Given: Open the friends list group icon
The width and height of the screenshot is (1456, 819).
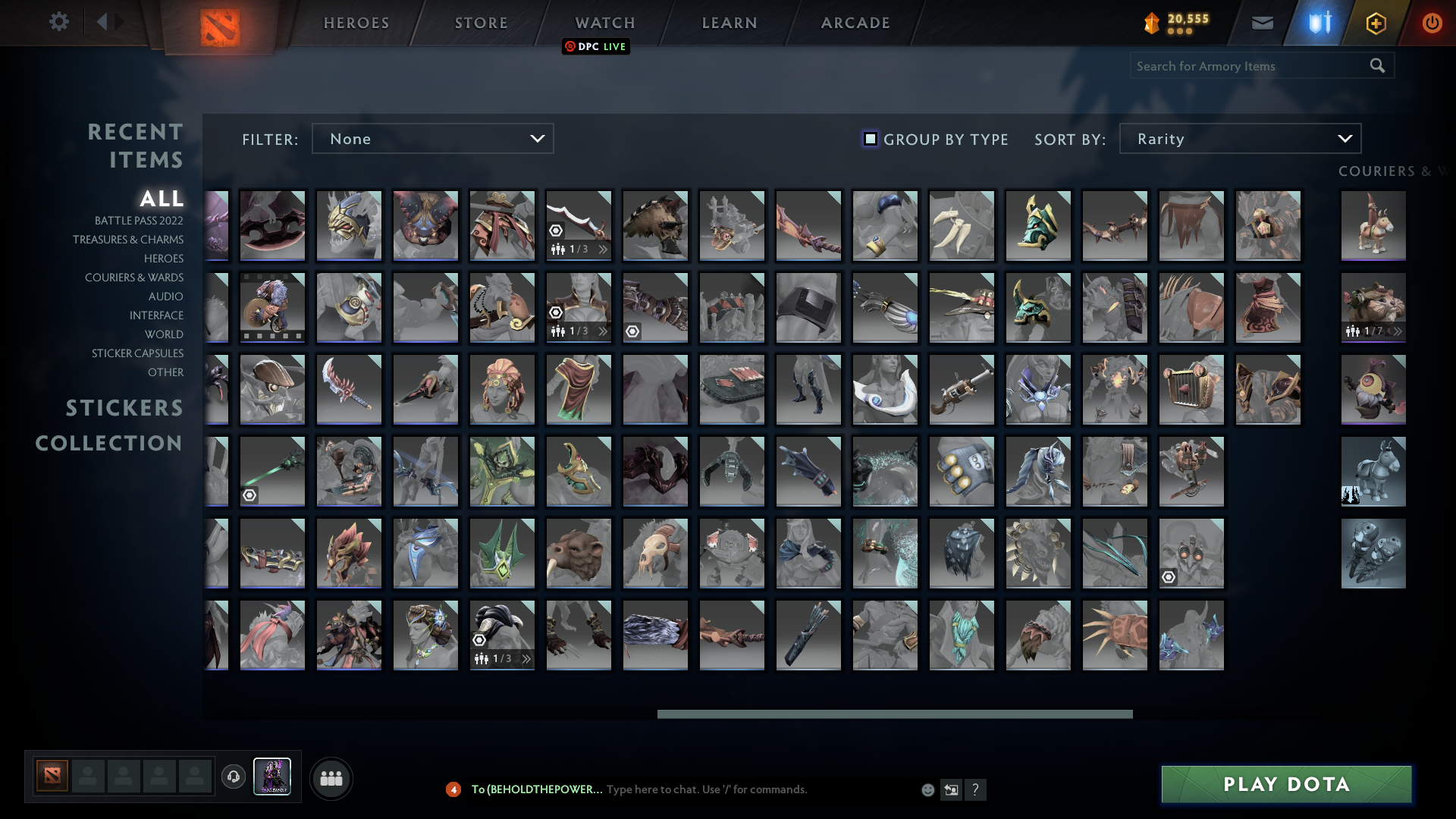Looking at the screenshot, I should 331,778.
